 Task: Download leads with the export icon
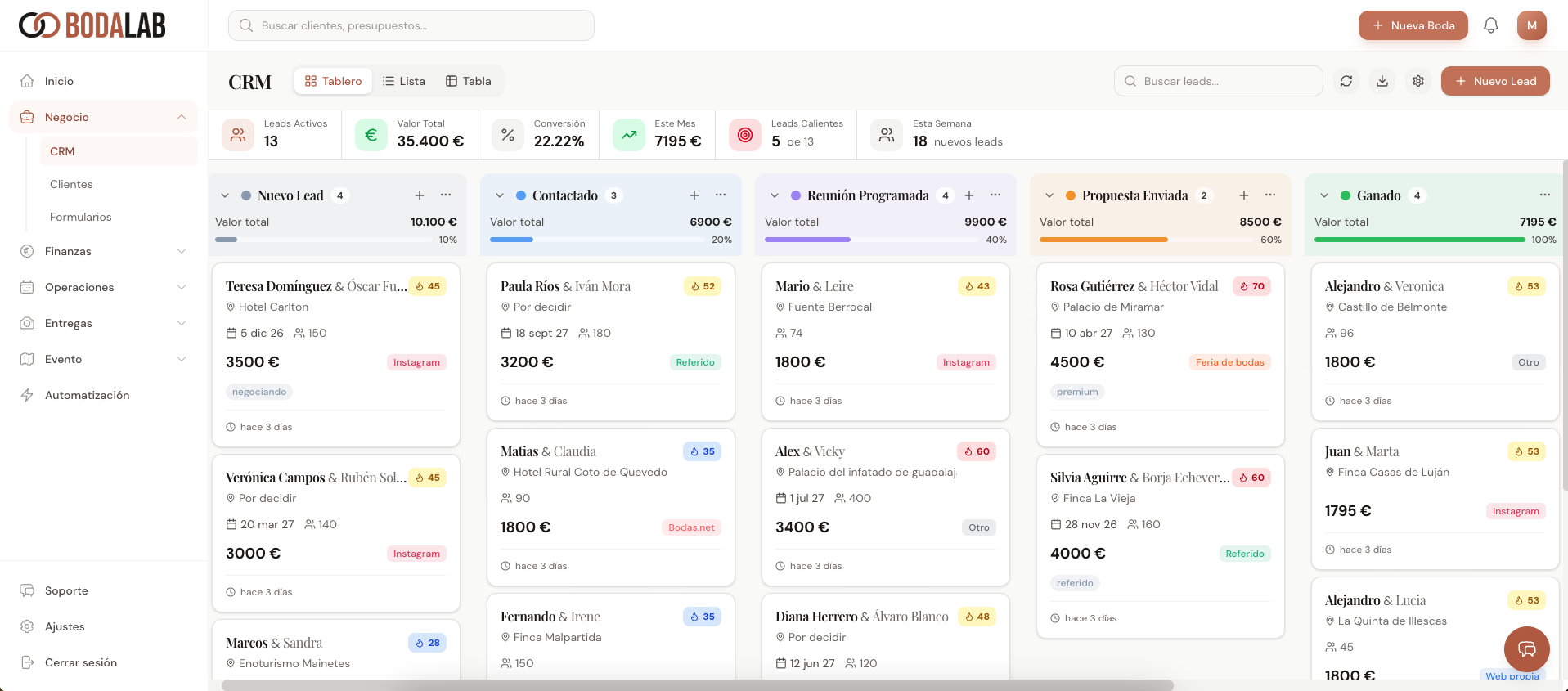coord(1382,81)
